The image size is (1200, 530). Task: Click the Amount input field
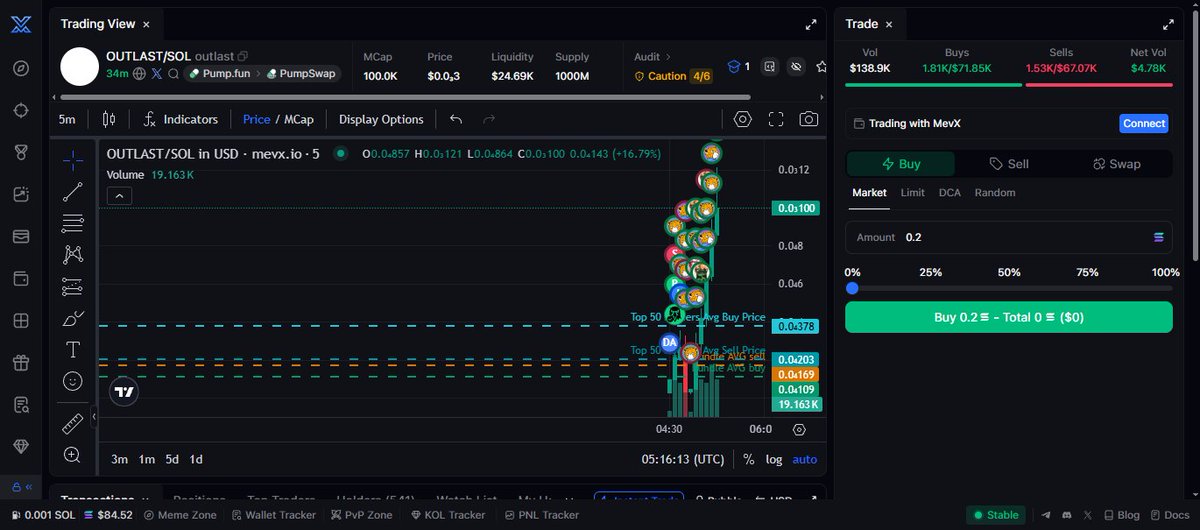pyautogui.click(x=1009, y=237)
